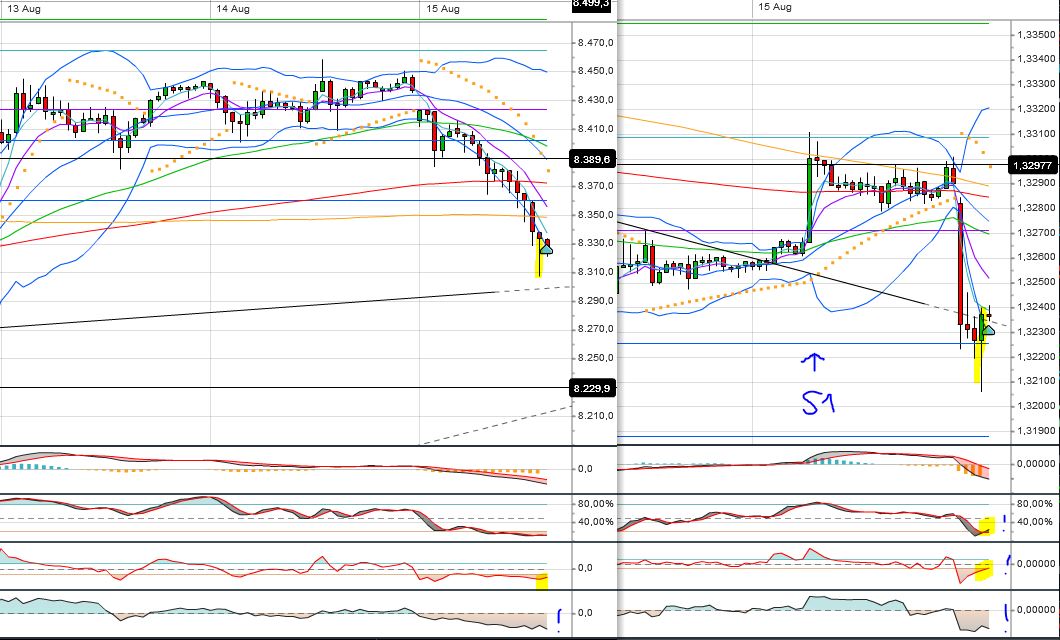The image size is (1060, 640).
Task: Click the 1,32300 axis value
Action: coord(1036,332)
